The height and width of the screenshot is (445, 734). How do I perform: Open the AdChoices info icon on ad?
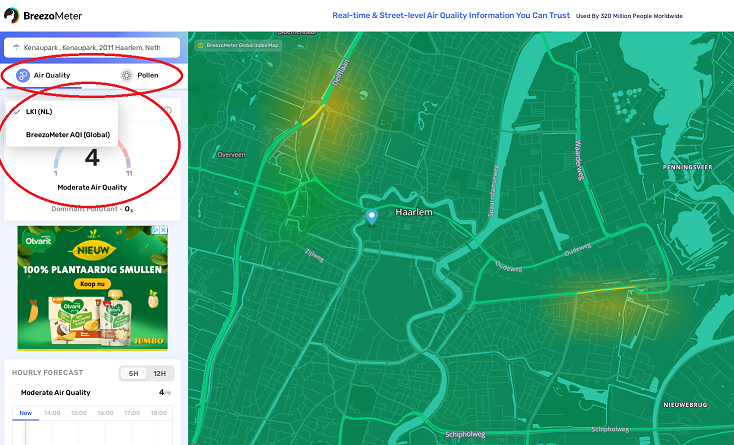(155, 230)
